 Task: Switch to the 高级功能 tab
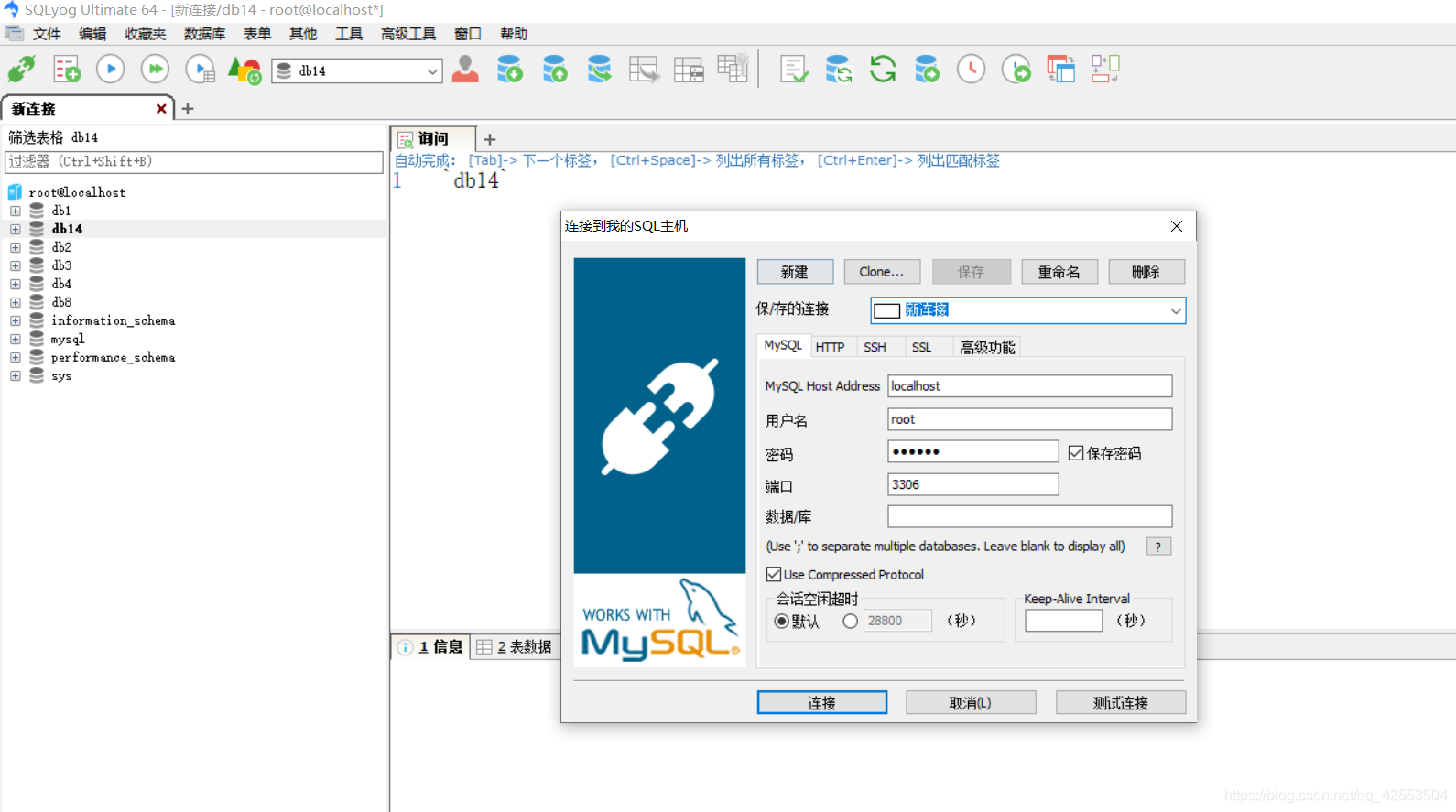pyautogui.click(x=987, y=347)
